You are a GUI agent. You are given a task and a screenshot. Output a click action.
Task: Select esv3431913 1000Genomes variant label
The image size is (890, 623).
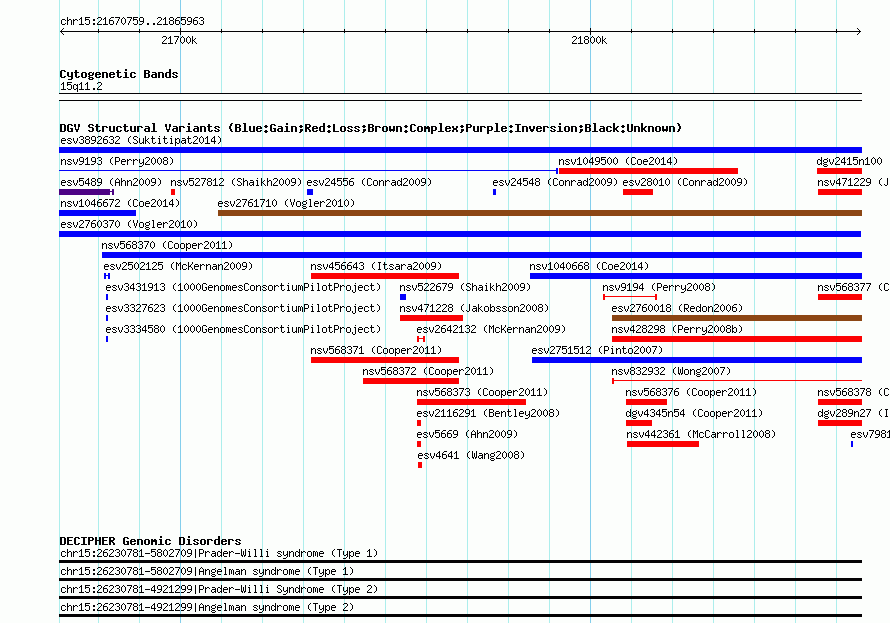243,287
